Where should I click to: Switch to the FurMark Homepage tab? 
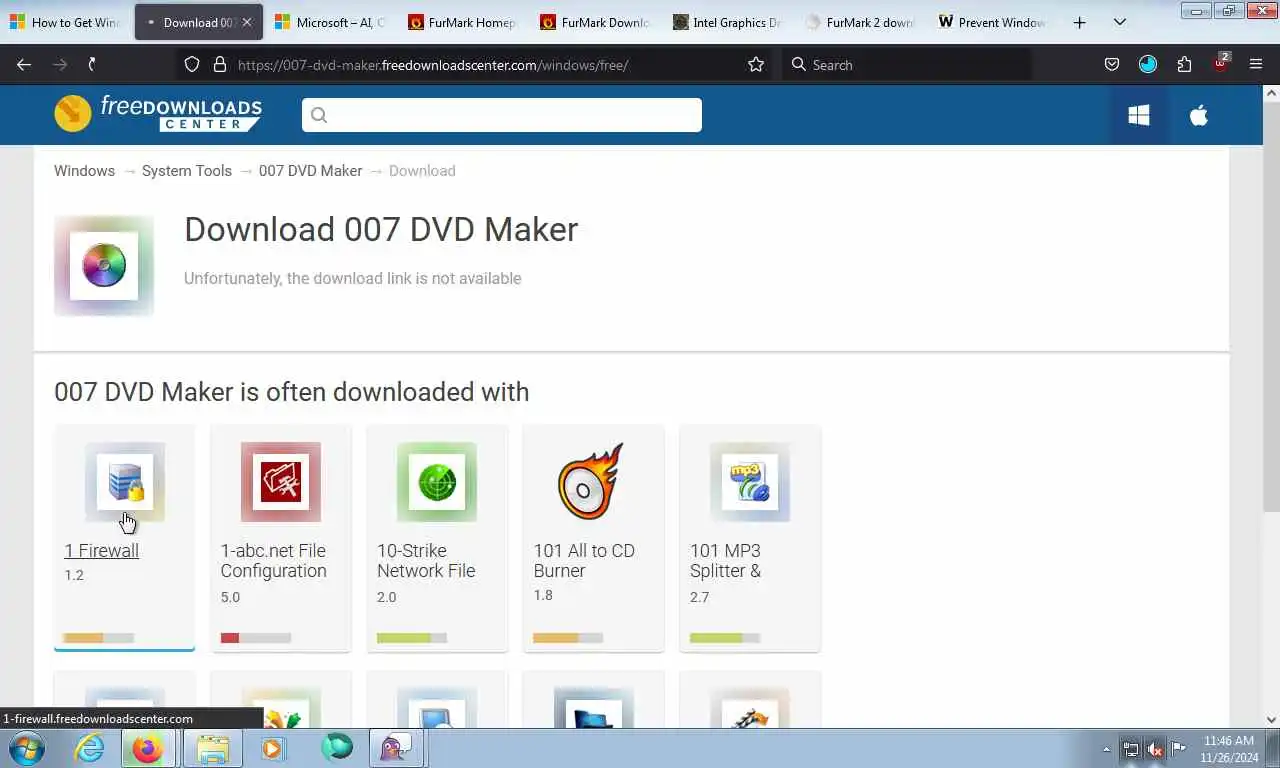pos(462,22)
